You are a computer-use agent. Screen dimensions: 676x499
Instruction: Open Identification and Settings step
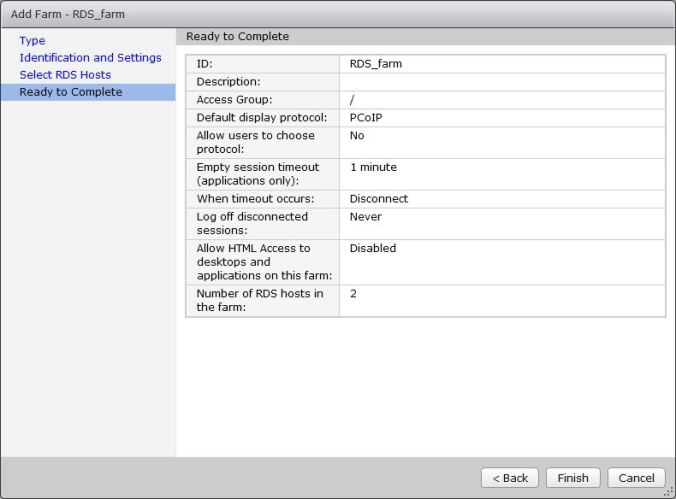click(x=90, y=58)
